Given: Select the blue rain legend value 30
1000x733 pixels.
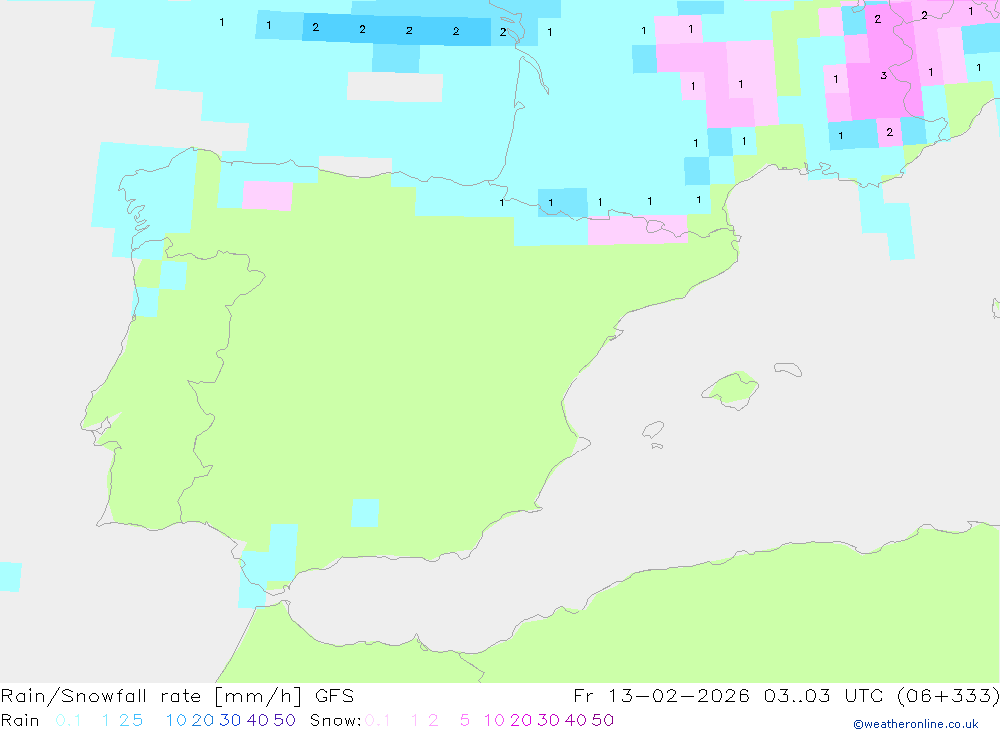Looking at the screenshot, I should 230,720.
